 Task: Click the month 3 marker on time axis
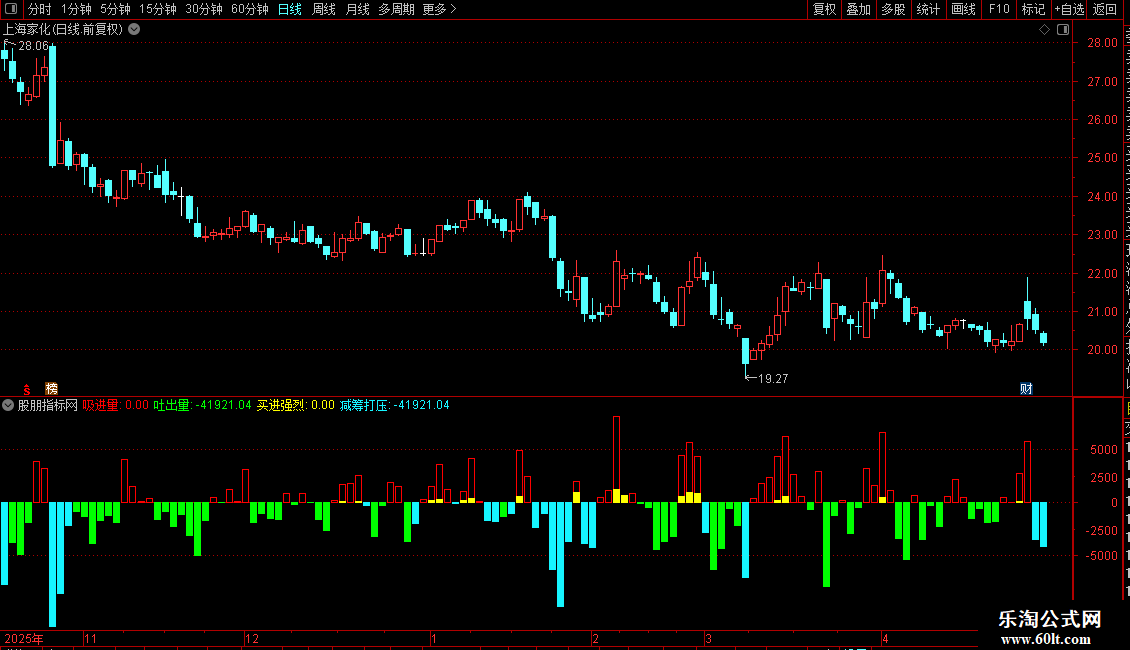pos(708,638)
